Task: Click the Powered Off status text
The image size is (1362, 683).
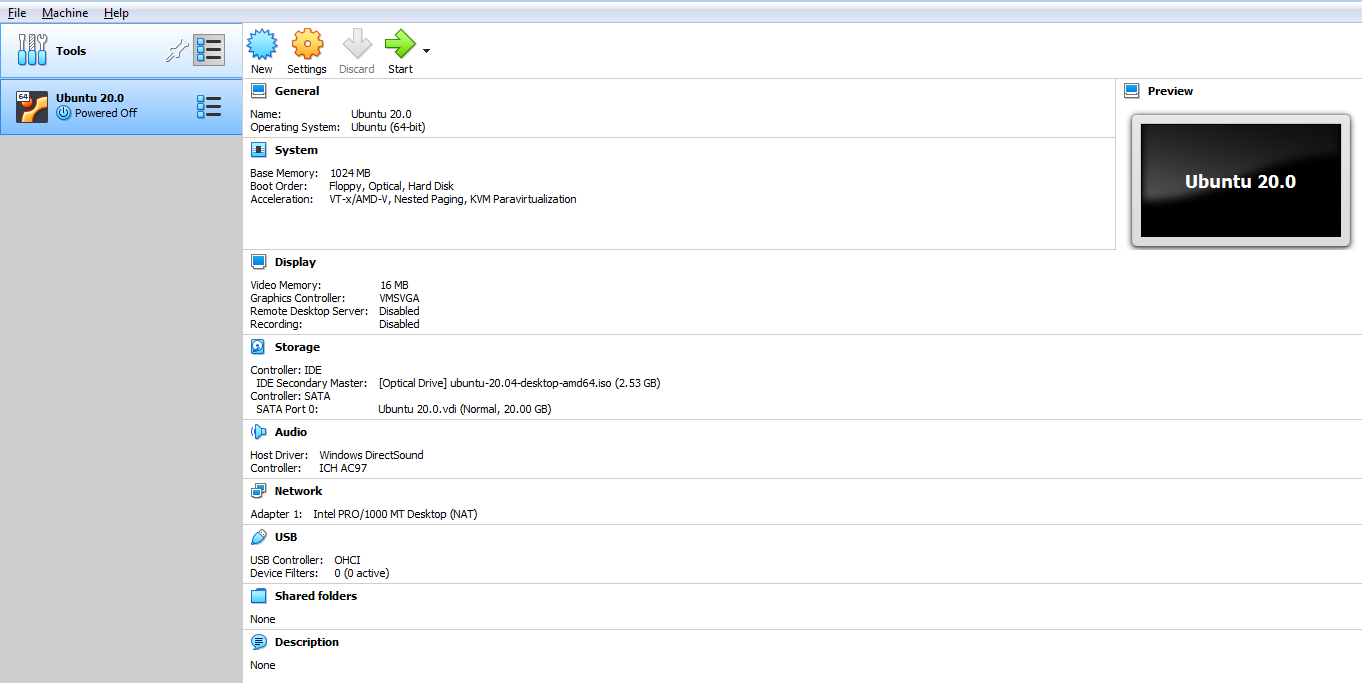Action: coord(106,113)
